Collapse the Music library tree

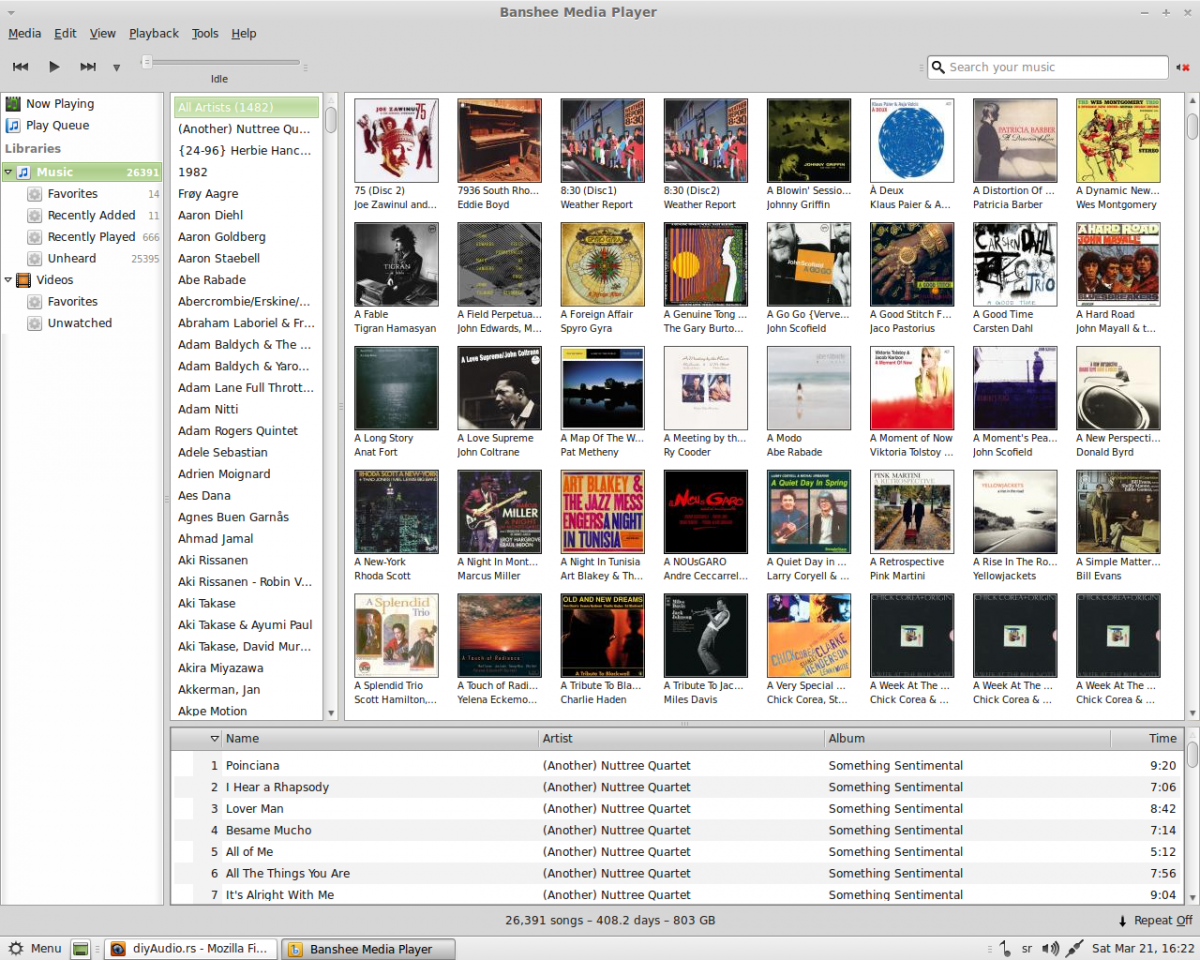click(x=8, y=172)
